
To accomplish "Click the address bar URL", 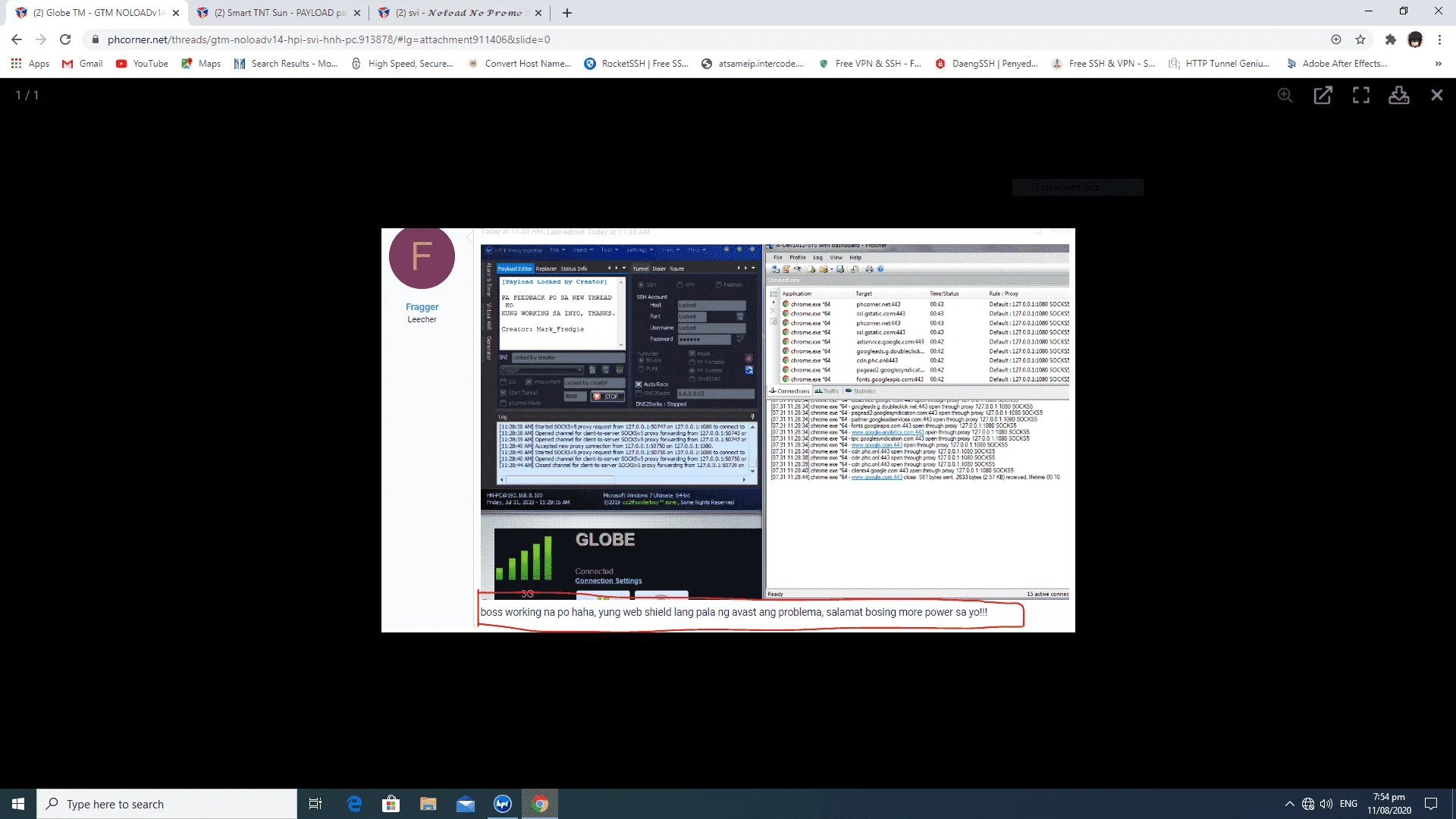I will [x=328, y=39].
